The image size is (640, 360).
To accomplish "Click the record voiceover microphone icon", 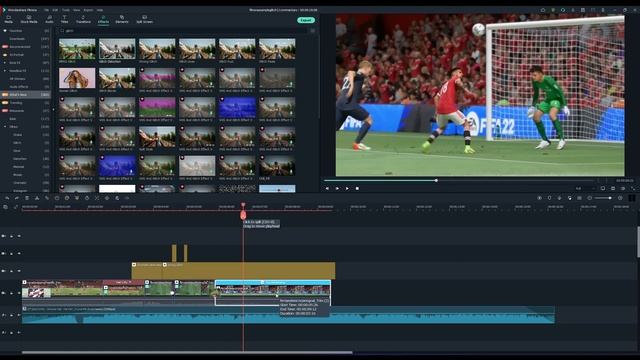I will (560, 198).
